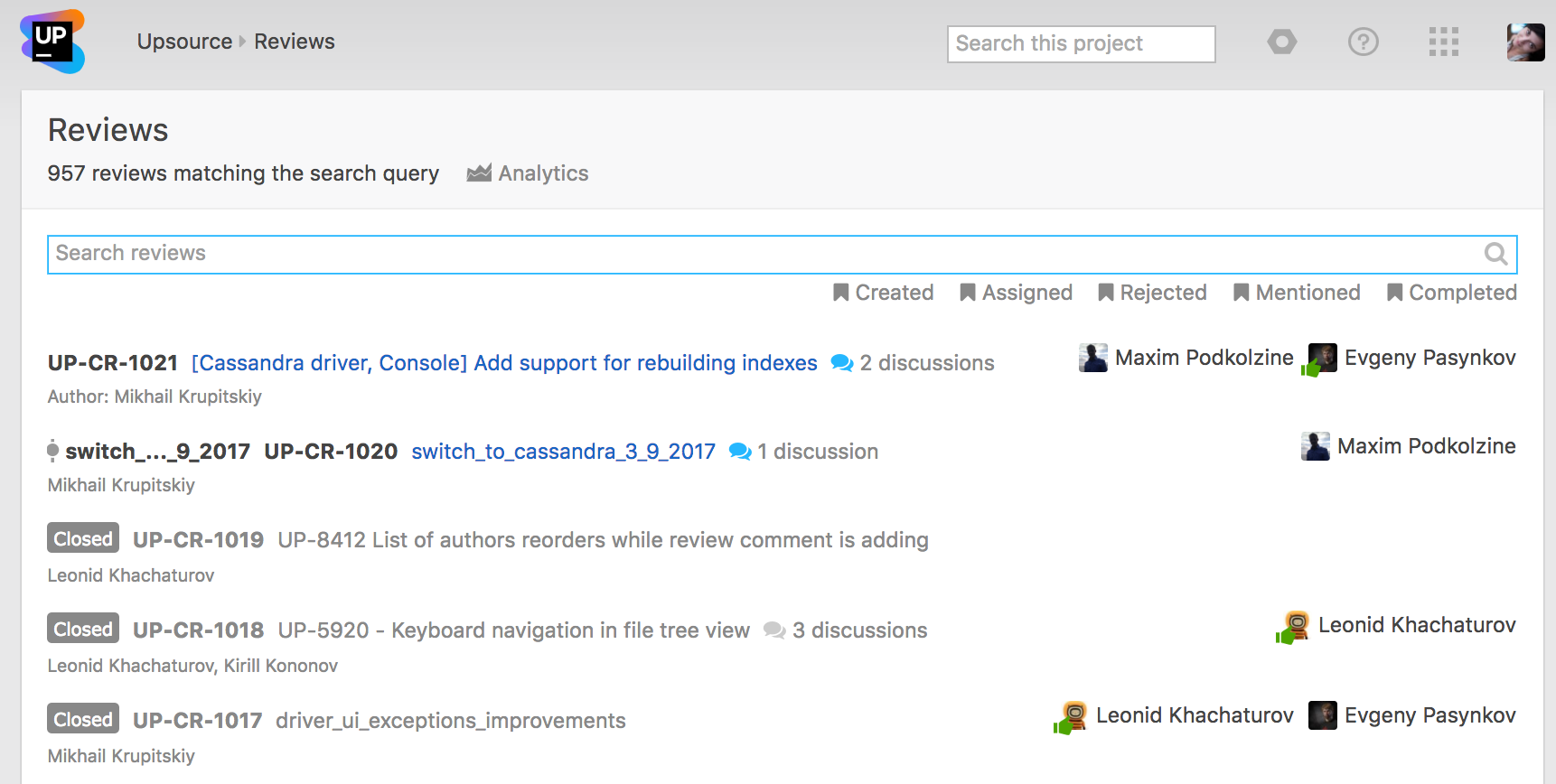This screenshot has width=1556, height=784.
Task: Open UP-8412 List of authors review
Action: point(603,540)
